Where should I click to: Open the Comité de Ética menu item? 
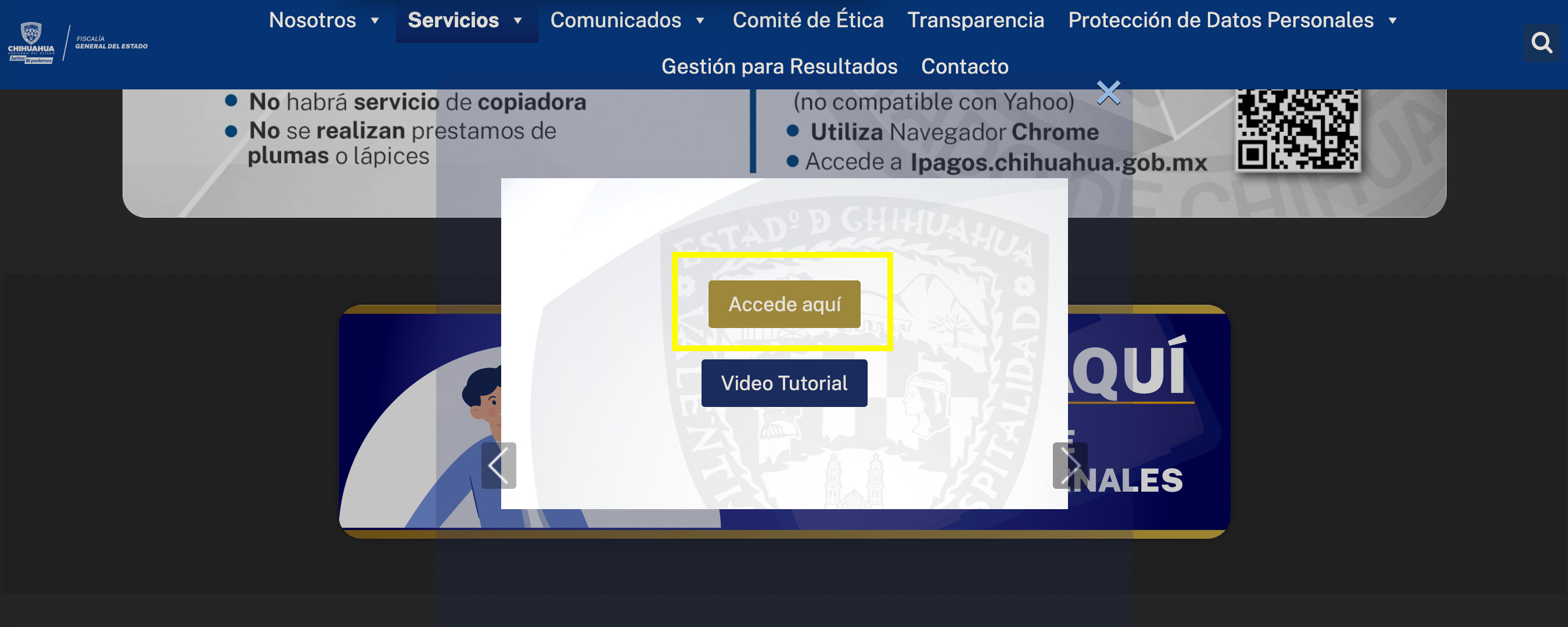click(x=809, y=20)
